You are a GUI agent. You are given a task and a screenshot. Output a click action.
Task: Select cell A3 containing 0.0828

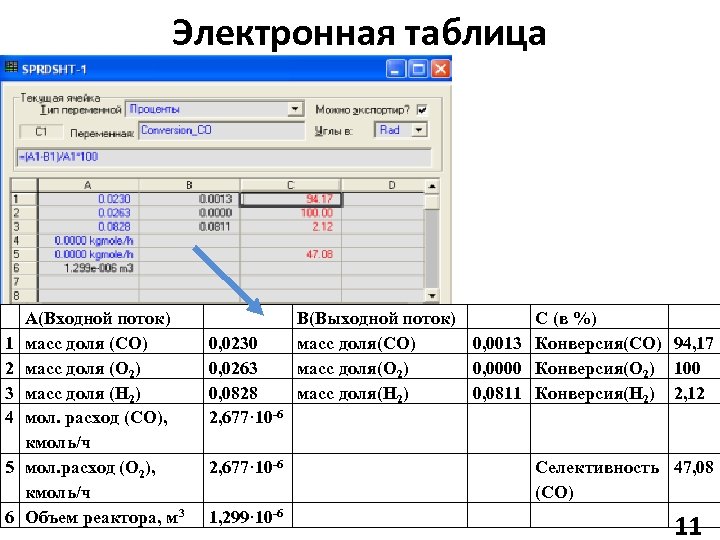click(x=88, y=226)
